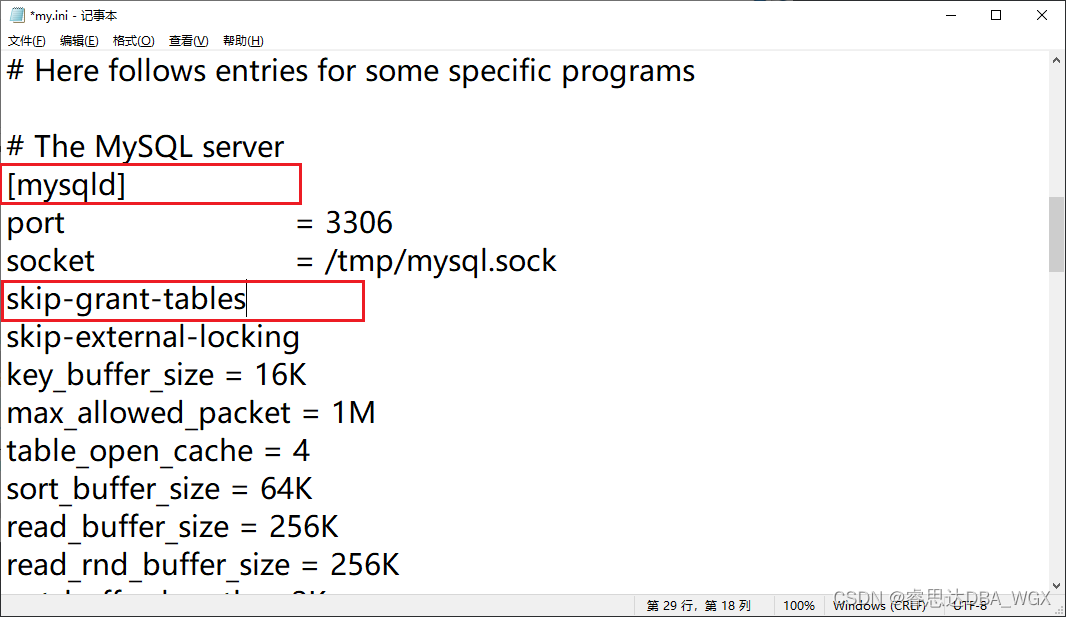Click the vertical scrollbar down arrow

[1056, 586]
